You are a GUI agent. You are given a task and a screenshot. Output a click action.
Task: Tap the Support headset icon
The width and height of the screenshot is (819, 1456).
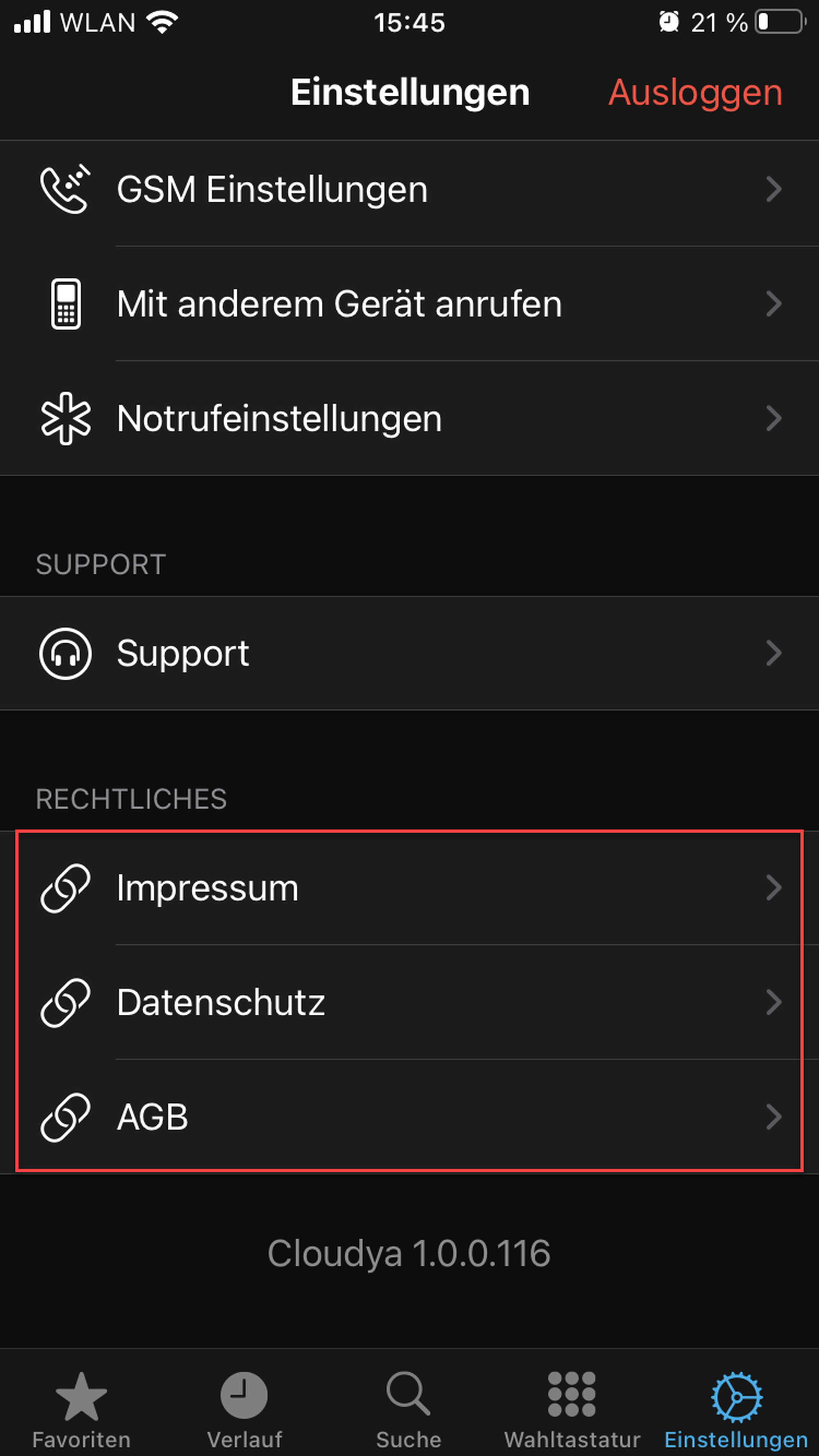coord(66,653)
